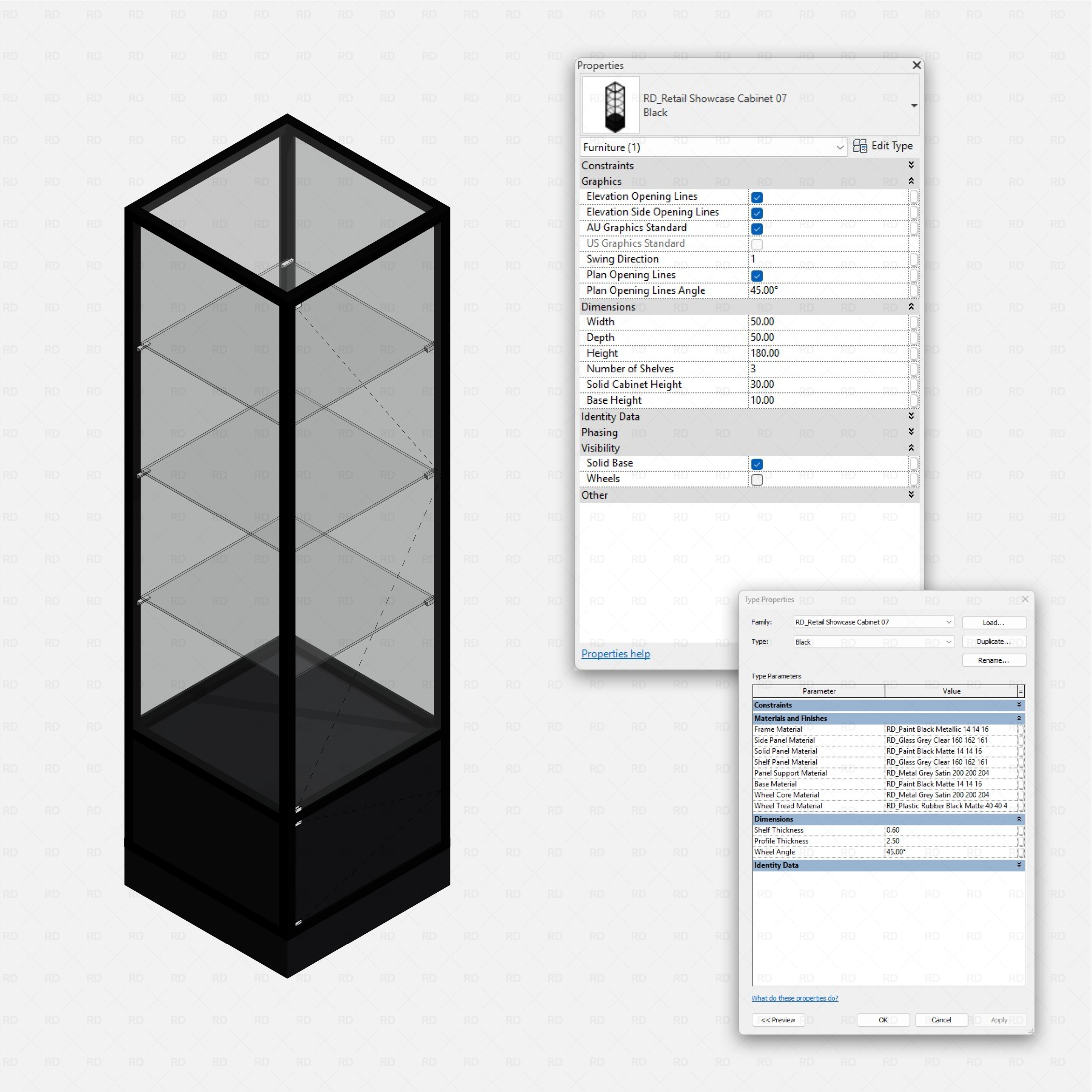Expand the Phasing section
This screenshot has height=1092, width=1092.
point(911,432)
